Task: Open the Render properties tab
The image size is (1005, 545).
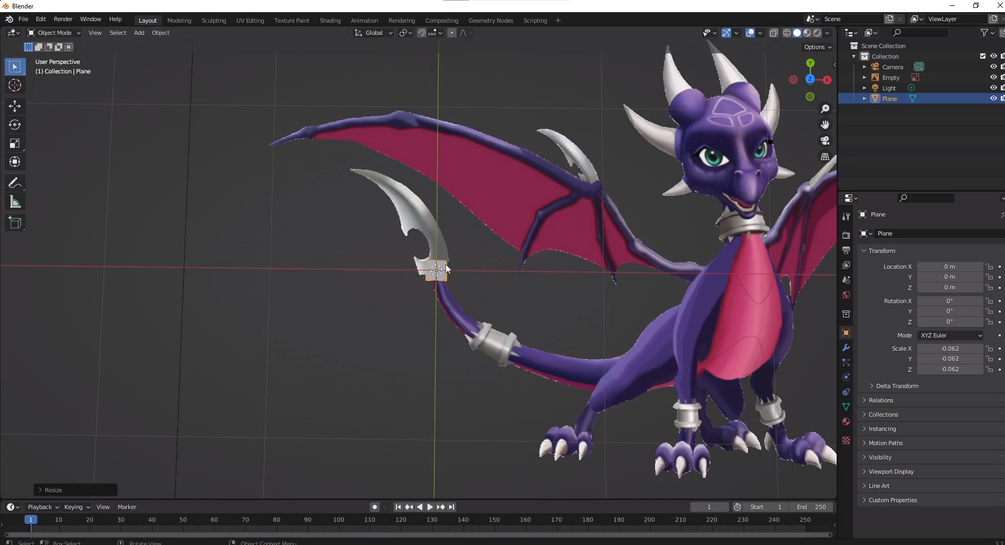Action: (846, 235)
